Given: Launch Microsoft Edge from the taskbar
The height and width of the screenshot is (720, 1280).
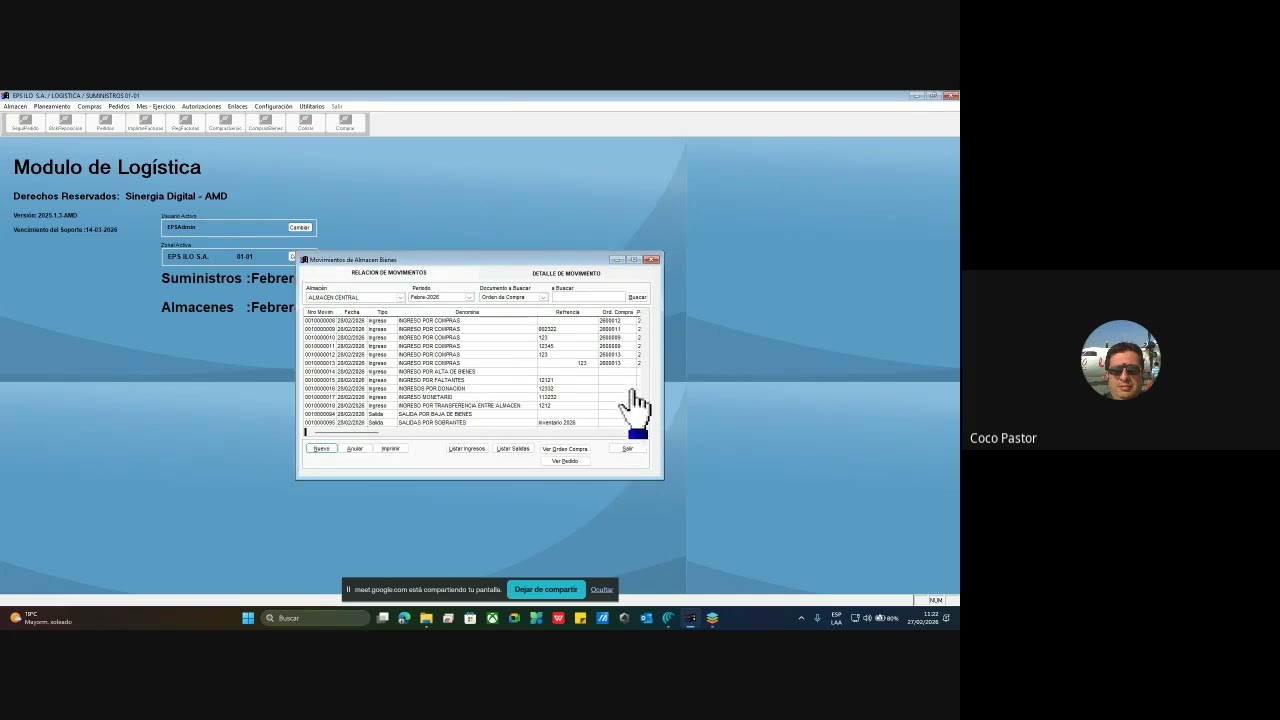Looking at the screenshot, I should [x=404, y=618].
